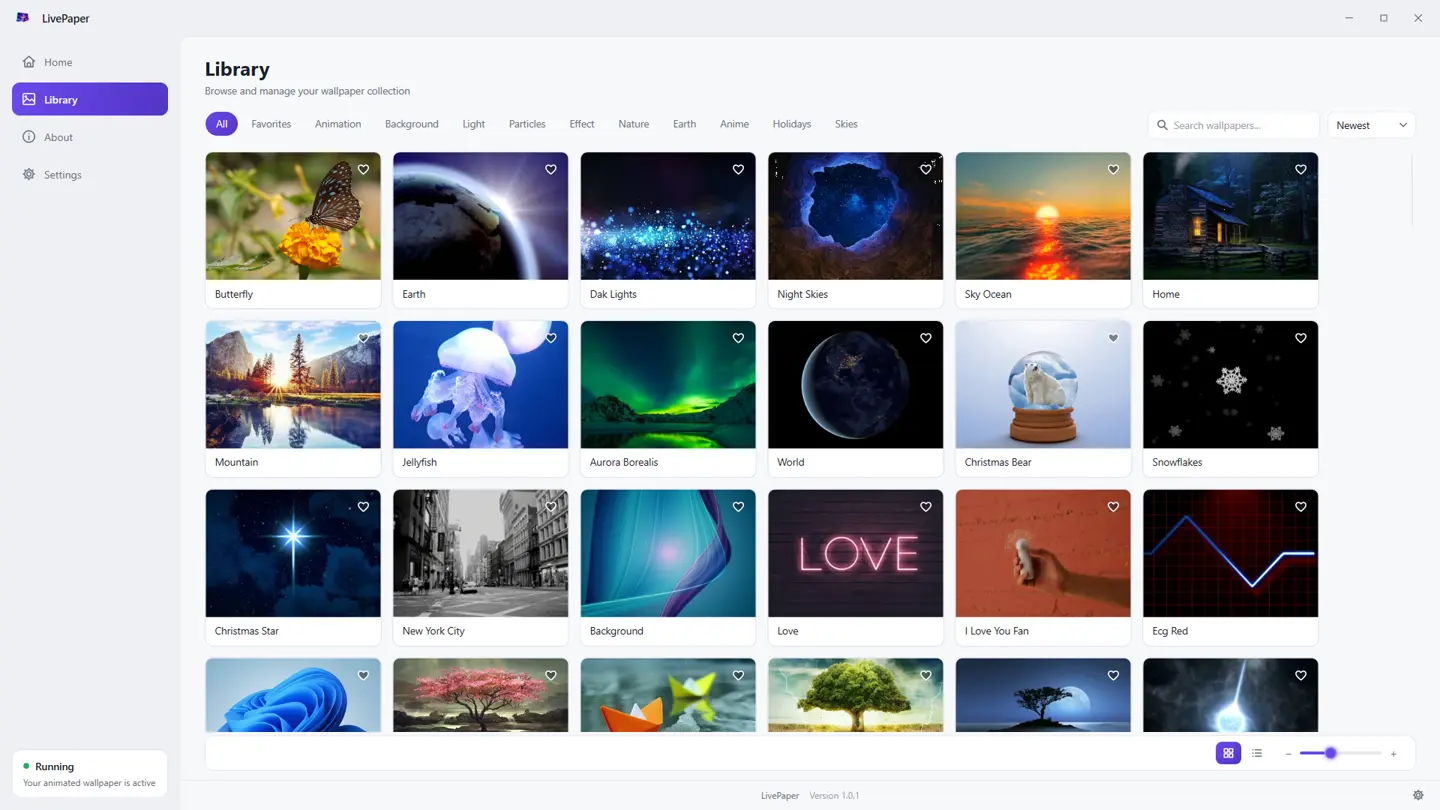Viewport: 1440px width, 810px height.
Task: Select the All filter pill
Action: coord(222,124)
